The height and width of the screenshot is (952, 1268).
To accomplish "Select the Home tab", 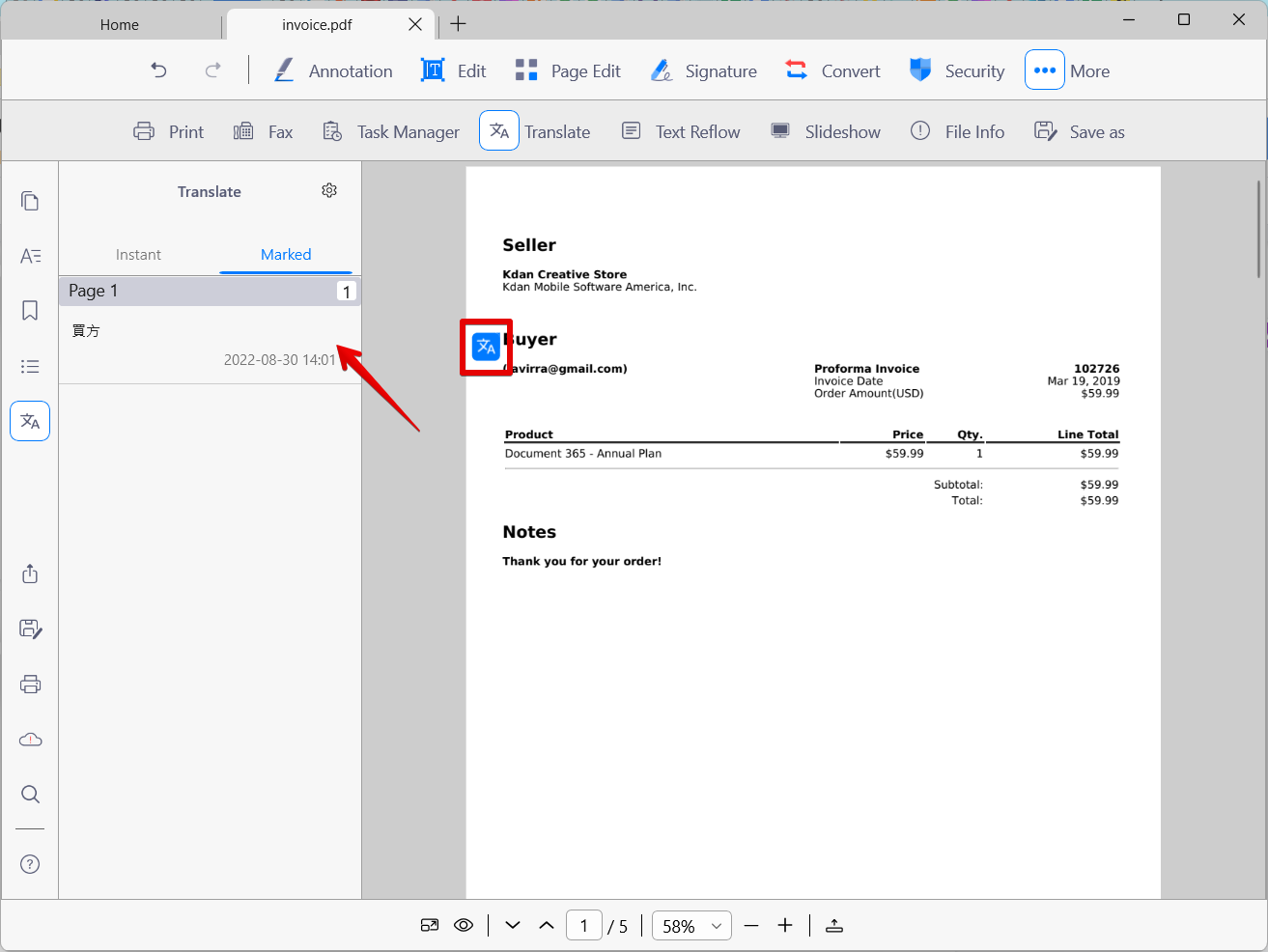I will tap(120, 25).
